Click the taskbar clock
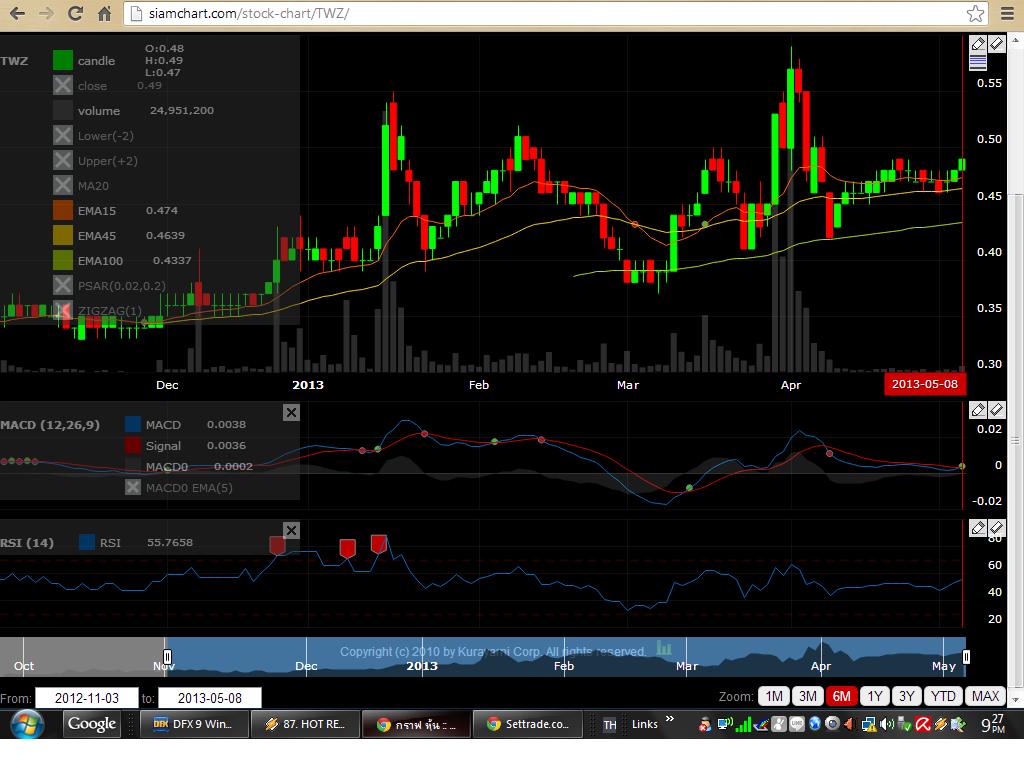 (994, 724)
